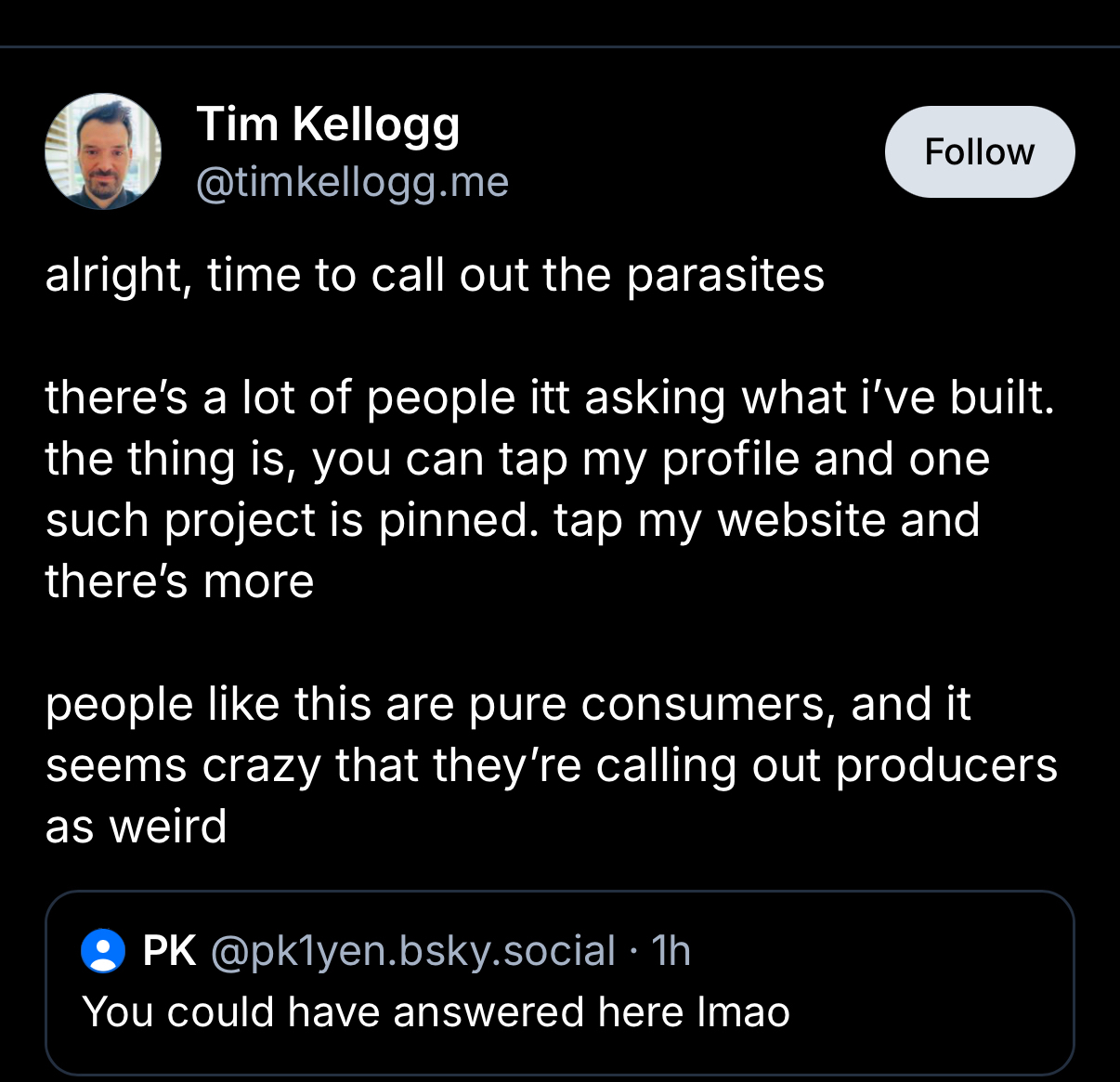This screenshot has height=1082, width=1120.
Task: Open quoted text "You could have answered here lmao"
Action: pyautogui.click(x=436, y=1011)
